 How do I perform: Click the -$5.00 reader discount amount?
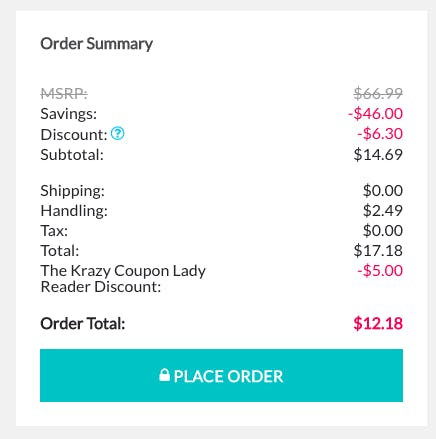point(380,270)
